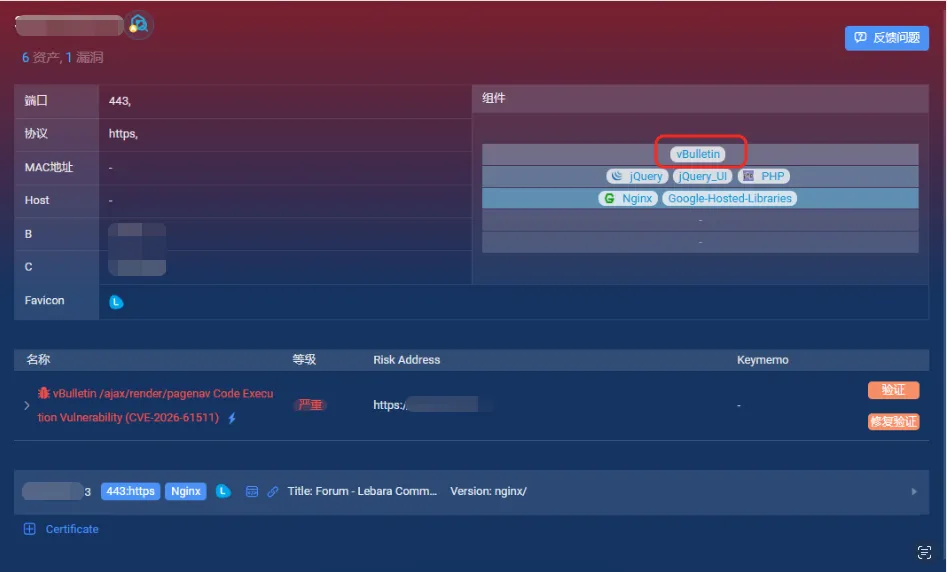The image size is (947, 572).
Task: Click the L favicon in the asset row
Action: tap(223, 491)
